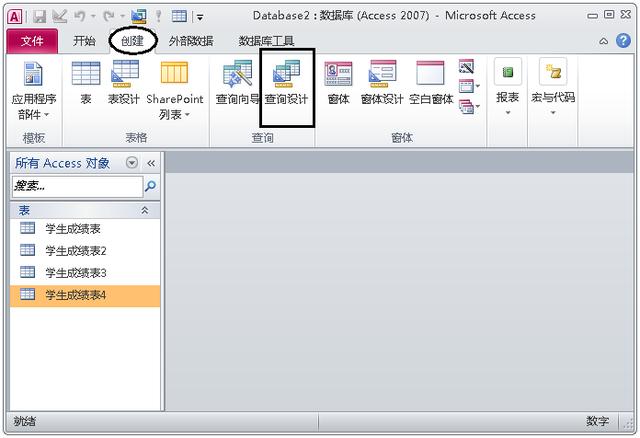Click the Navigation form small icon

point(466,86)
